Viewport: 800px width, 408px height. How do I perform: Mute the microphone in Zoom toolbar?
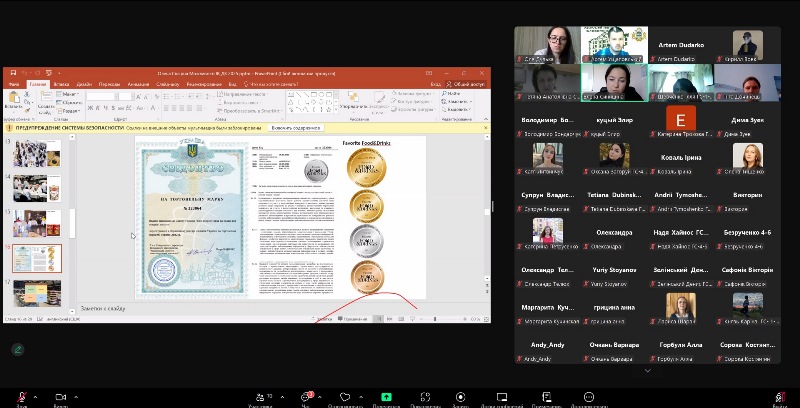click(19, 396)
